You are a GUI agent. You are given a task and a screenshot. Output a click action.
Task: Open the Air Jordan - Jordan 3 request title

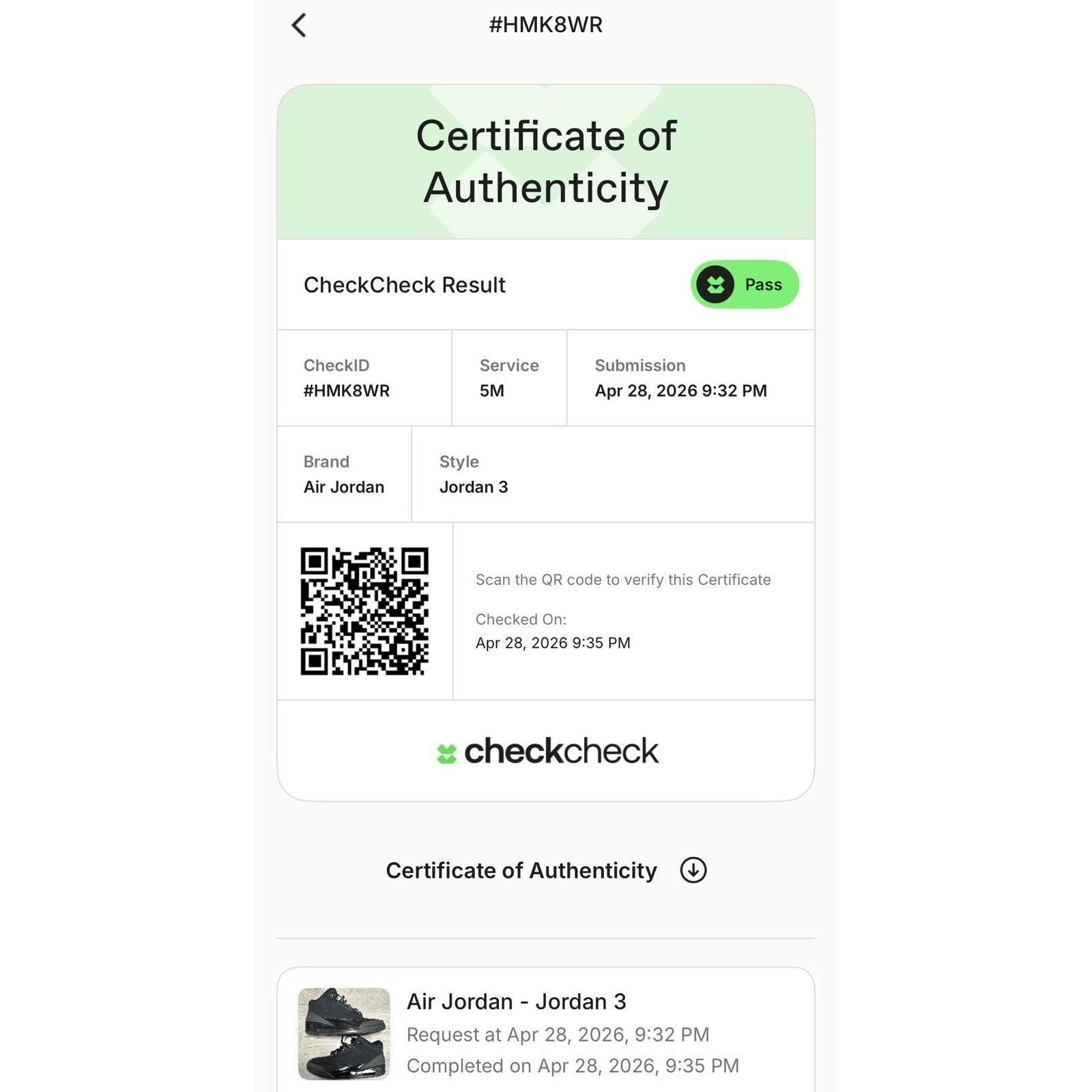pos(517,1001)
